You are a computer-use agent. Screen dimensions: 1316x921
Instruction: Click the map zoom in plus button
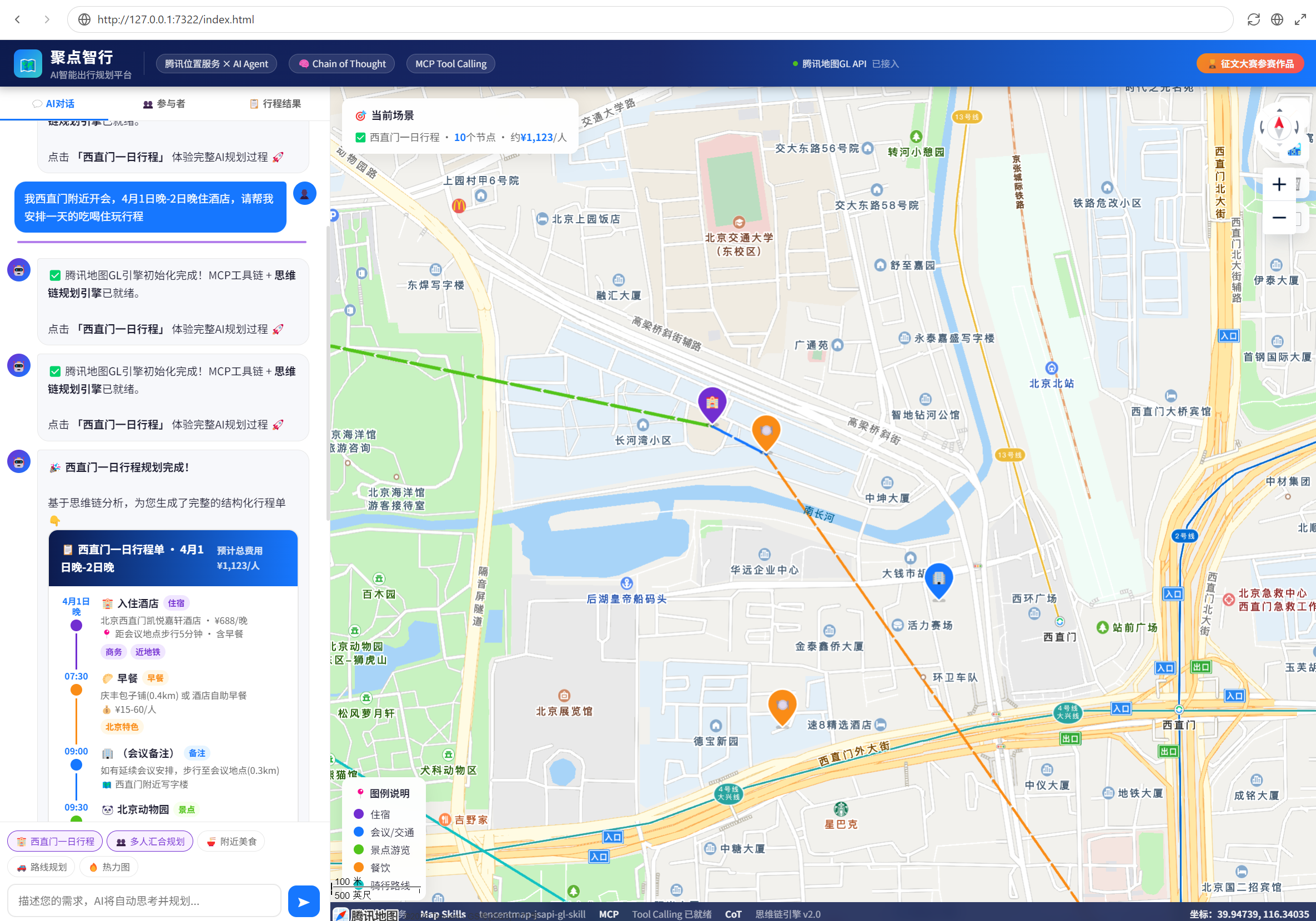coord(1279,184)
